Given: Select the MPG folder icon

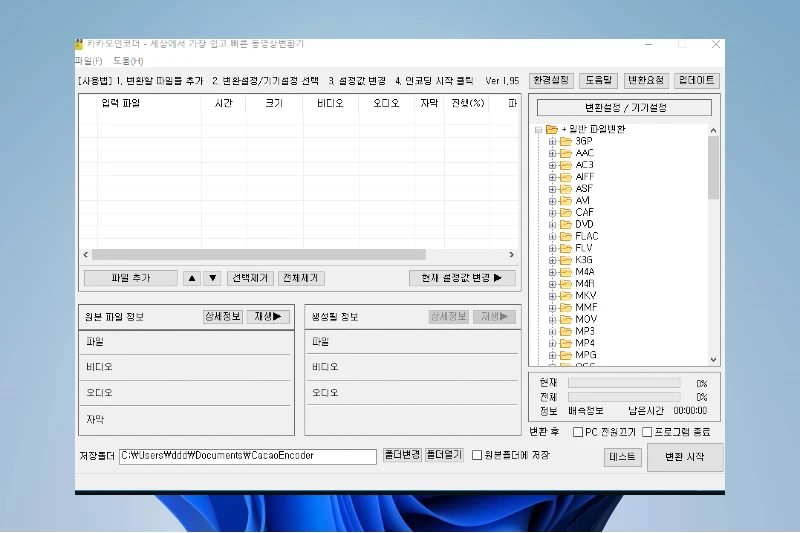Looking at the screenshot, I should pos(565,355).
